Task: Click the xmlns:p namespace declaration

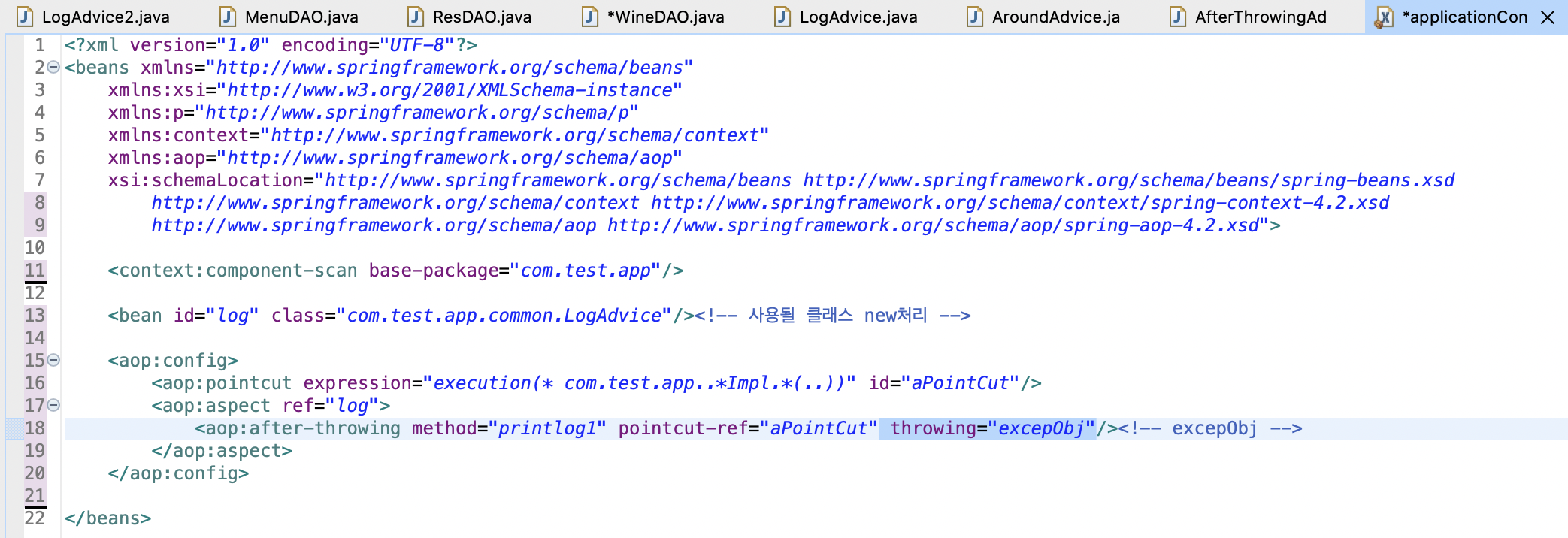Action: tap(374, 113)
